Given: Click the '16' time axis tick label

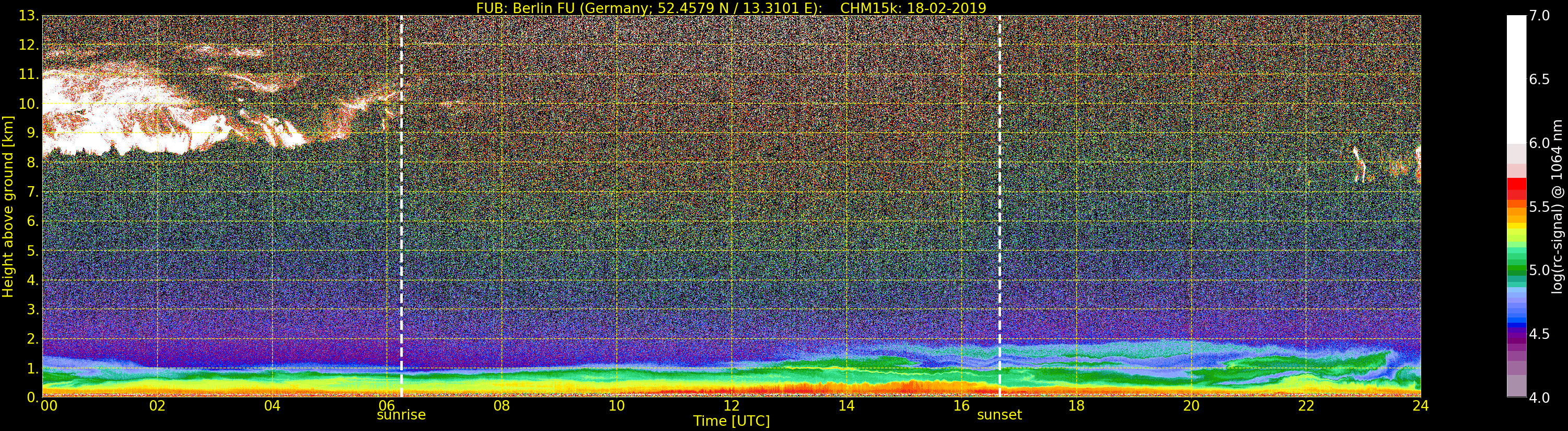Looking at the screenshot, I should 961,406.
